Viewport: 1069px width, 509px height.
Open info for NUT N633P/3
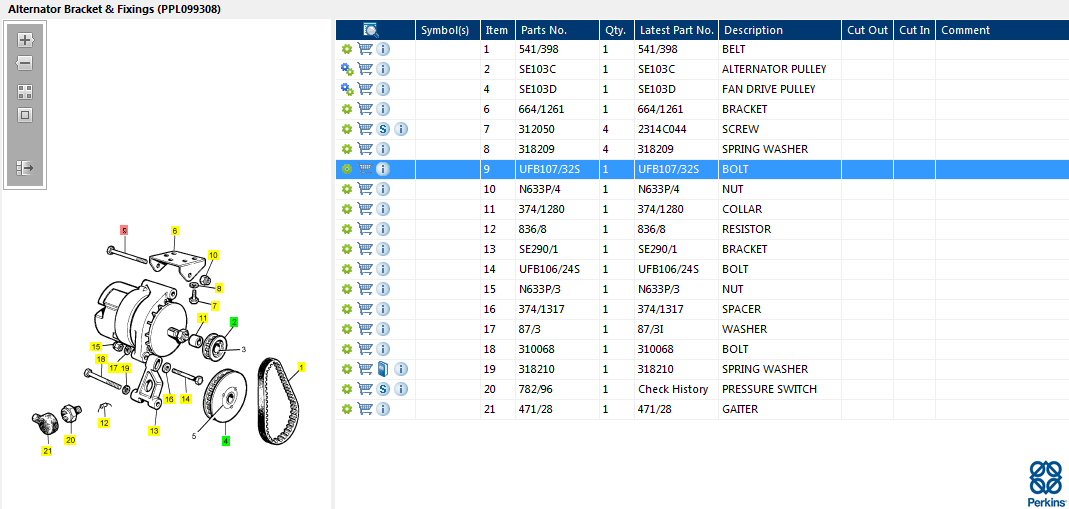(x=383, y=289)
